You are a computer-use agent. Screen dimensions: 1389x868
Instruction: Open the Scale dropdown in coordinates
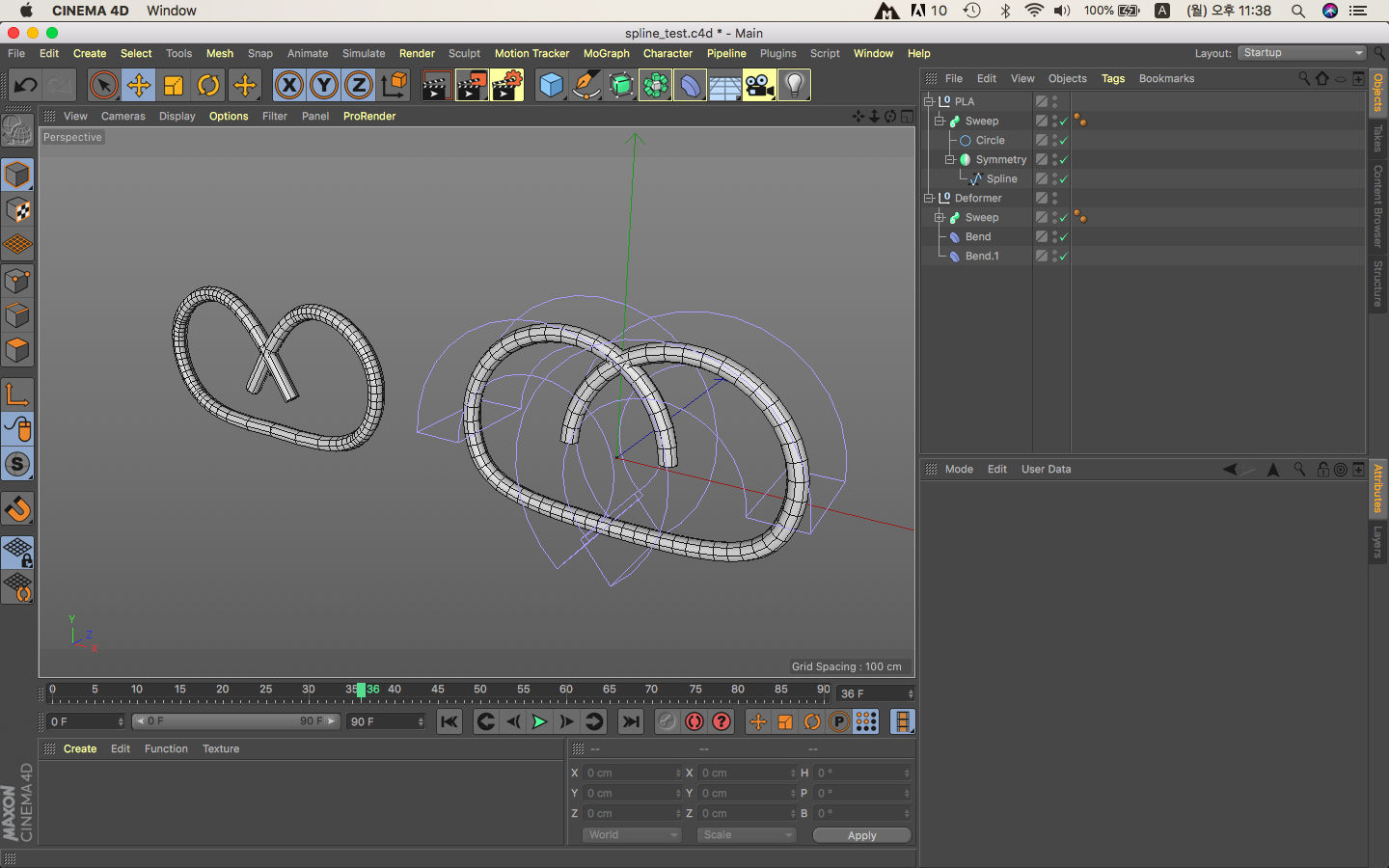click(x=747, y=835)
